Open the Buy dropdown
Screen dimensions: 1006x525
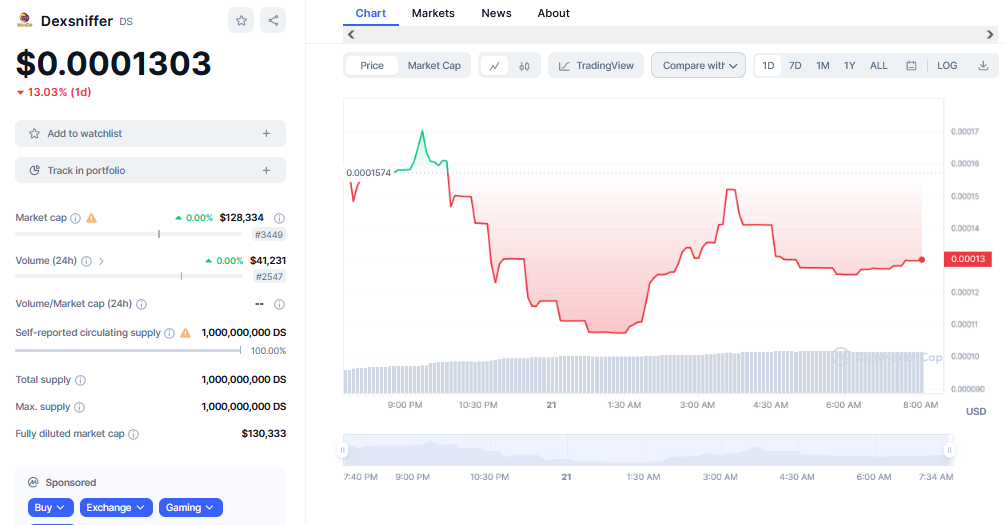[49, 508]
